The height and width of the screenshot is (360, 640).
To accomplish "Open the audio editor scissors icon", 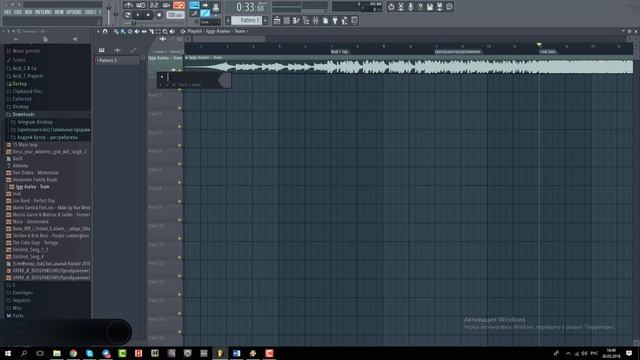I will coord(401,7).
